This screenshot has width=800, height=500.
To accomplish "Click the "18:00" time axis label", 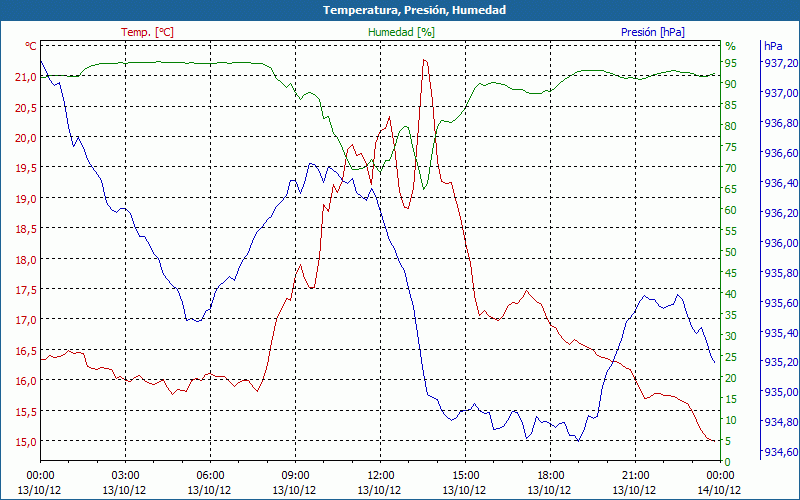I will 550,476.
